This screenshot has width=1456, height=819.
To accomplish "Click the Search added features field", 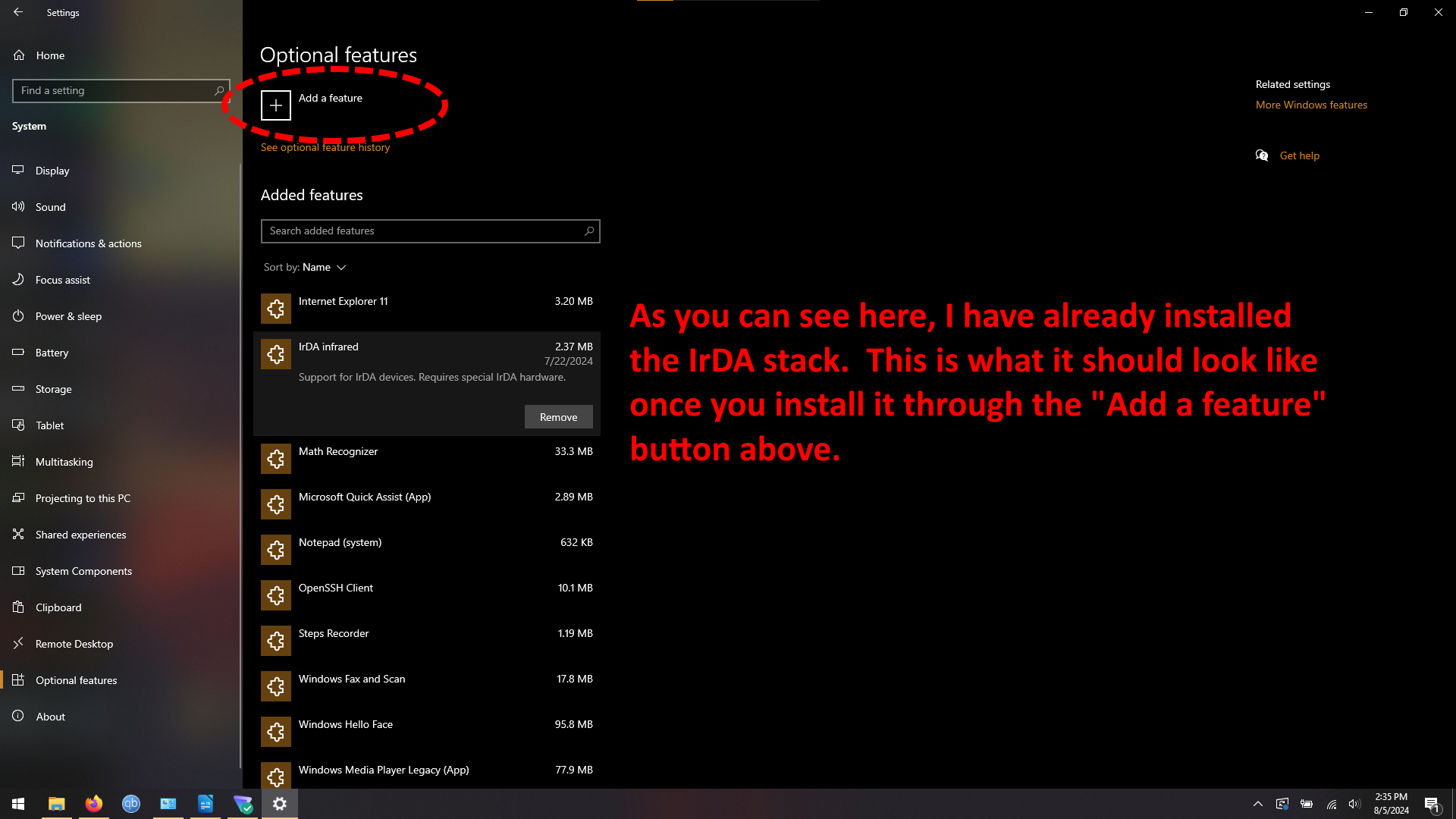I will 430,231.
